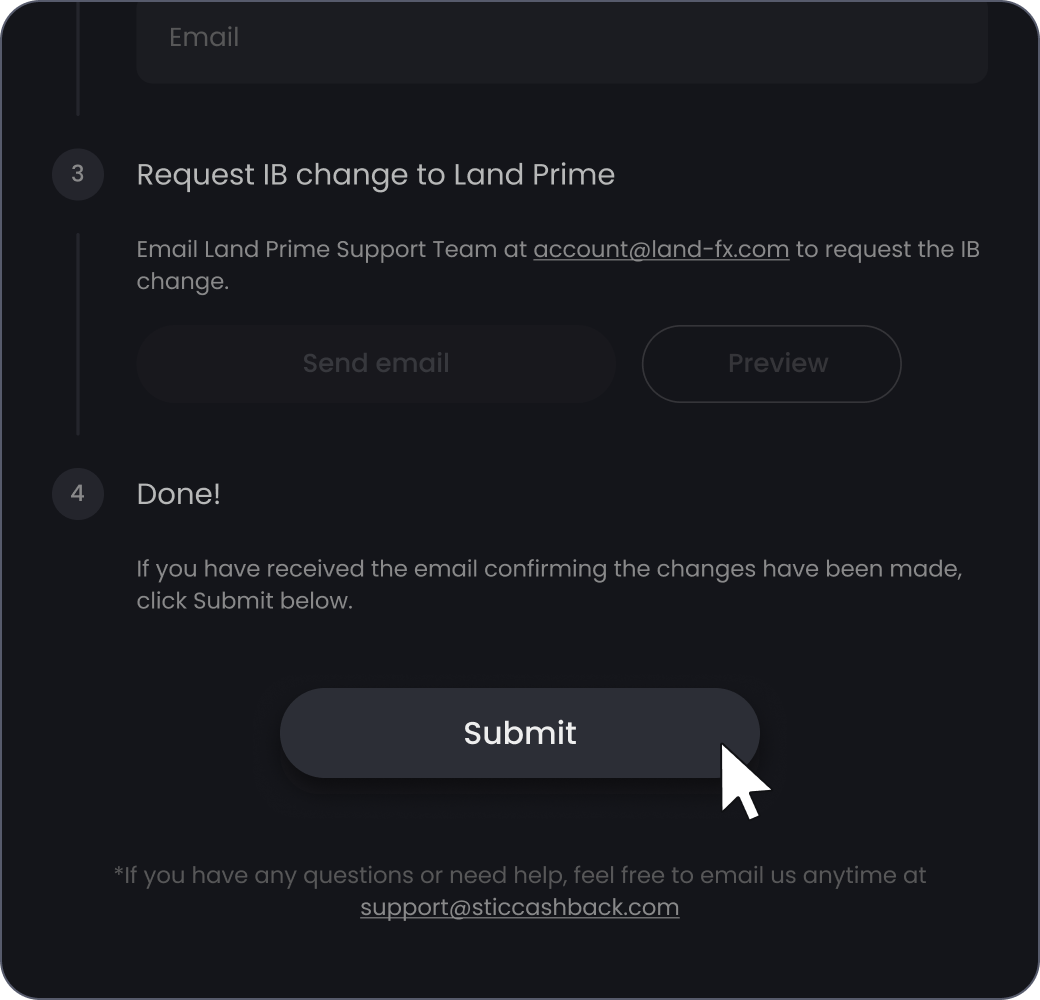Click the Send email button

click(376, 363)
